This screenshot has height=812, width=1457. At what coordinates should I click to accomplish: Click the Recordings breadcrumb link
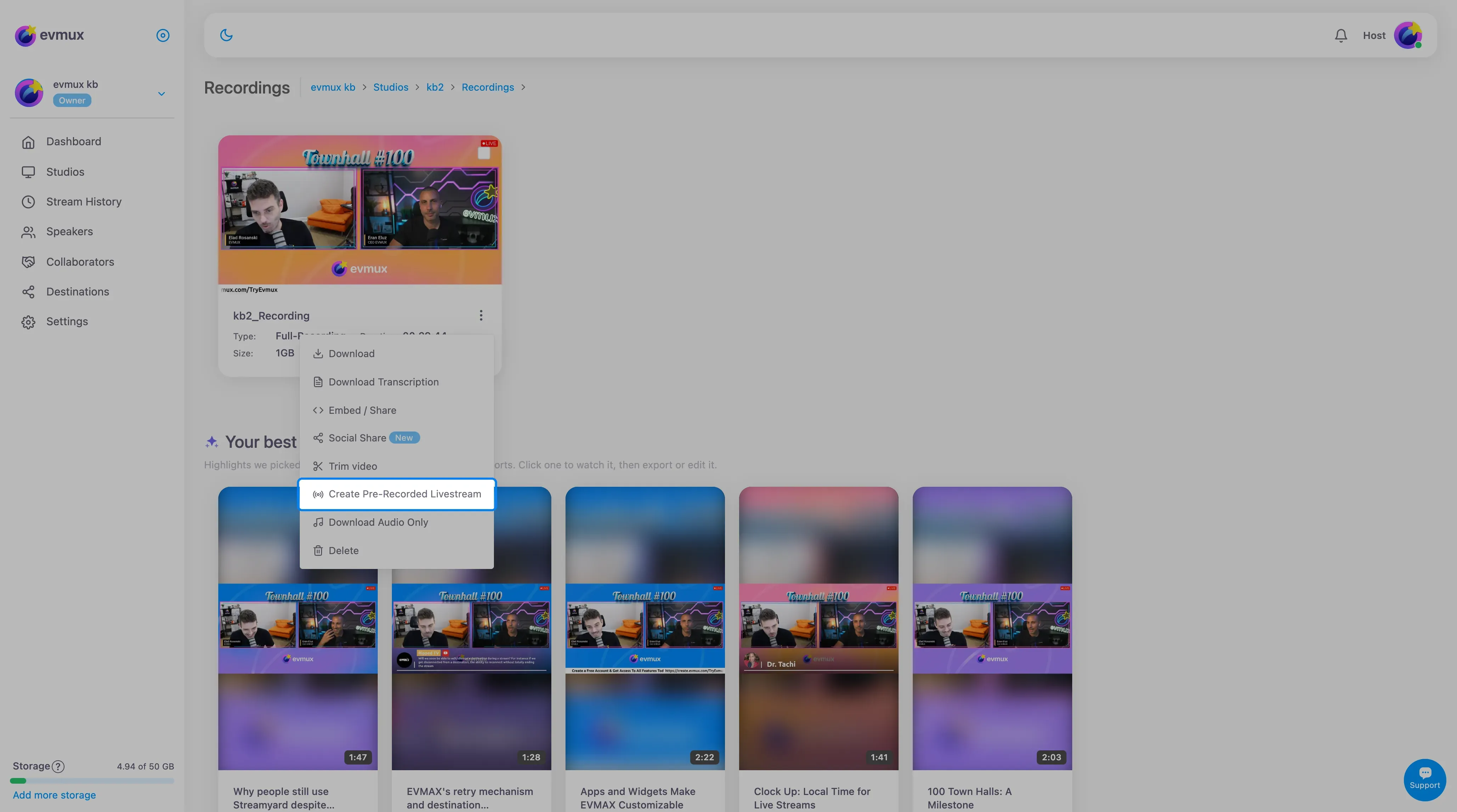488,87
